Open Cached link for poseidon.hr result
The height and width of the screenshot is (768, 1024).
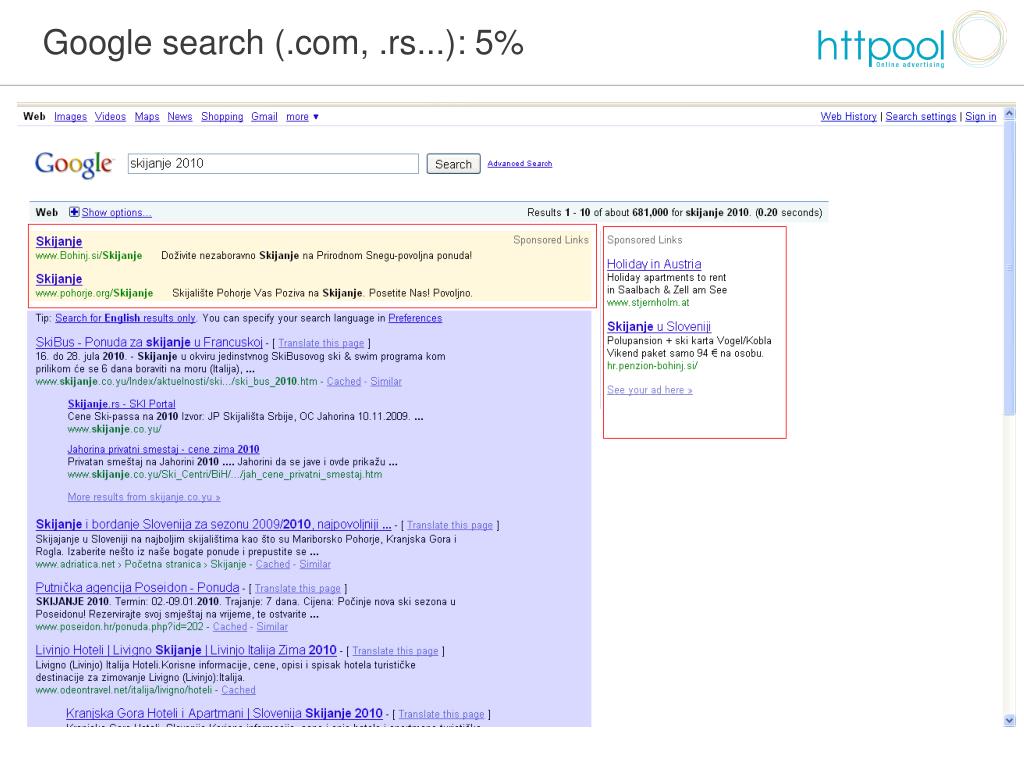pos(230,627)
